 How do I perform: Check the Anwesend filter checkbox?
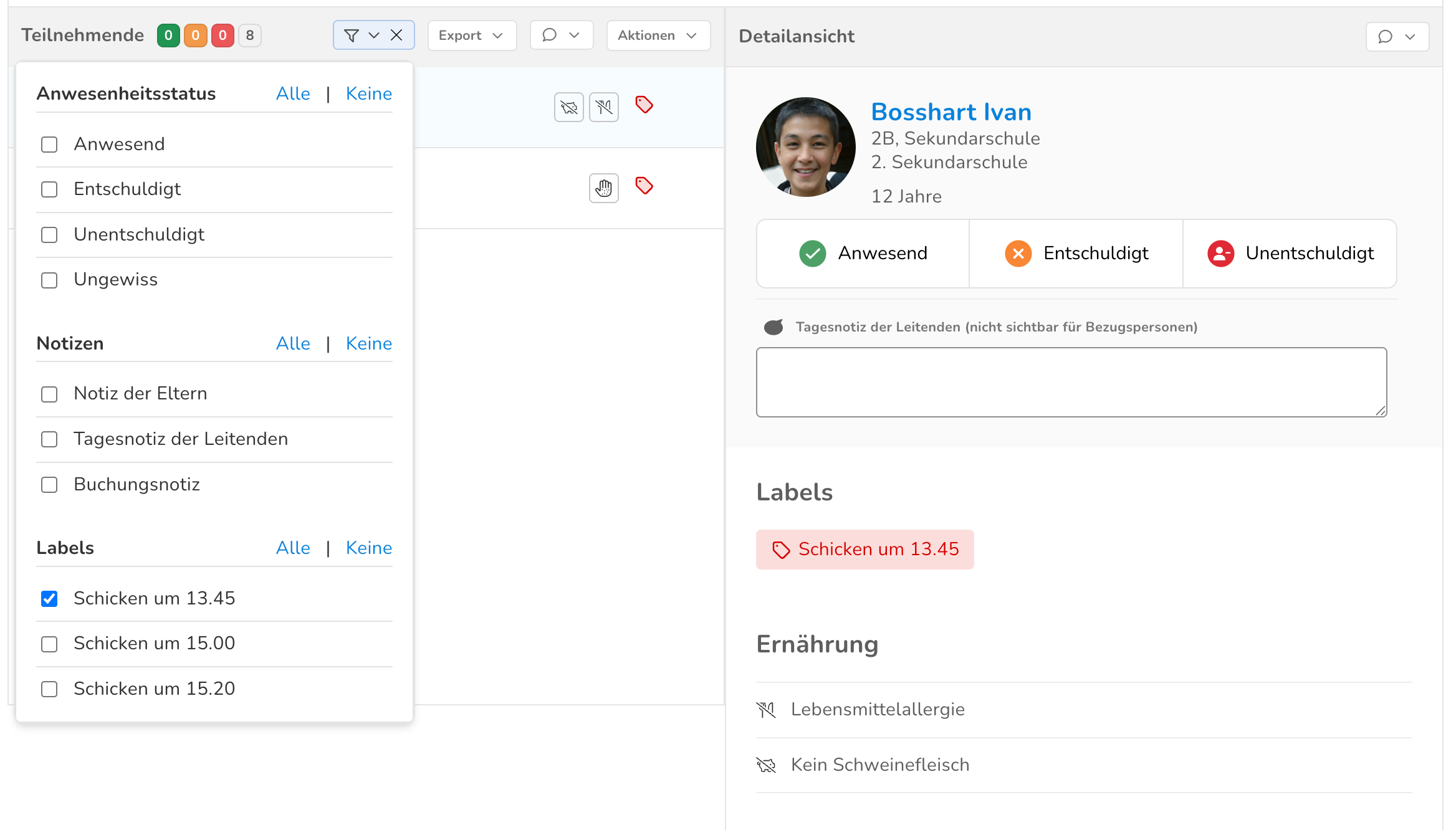[49, 145]
